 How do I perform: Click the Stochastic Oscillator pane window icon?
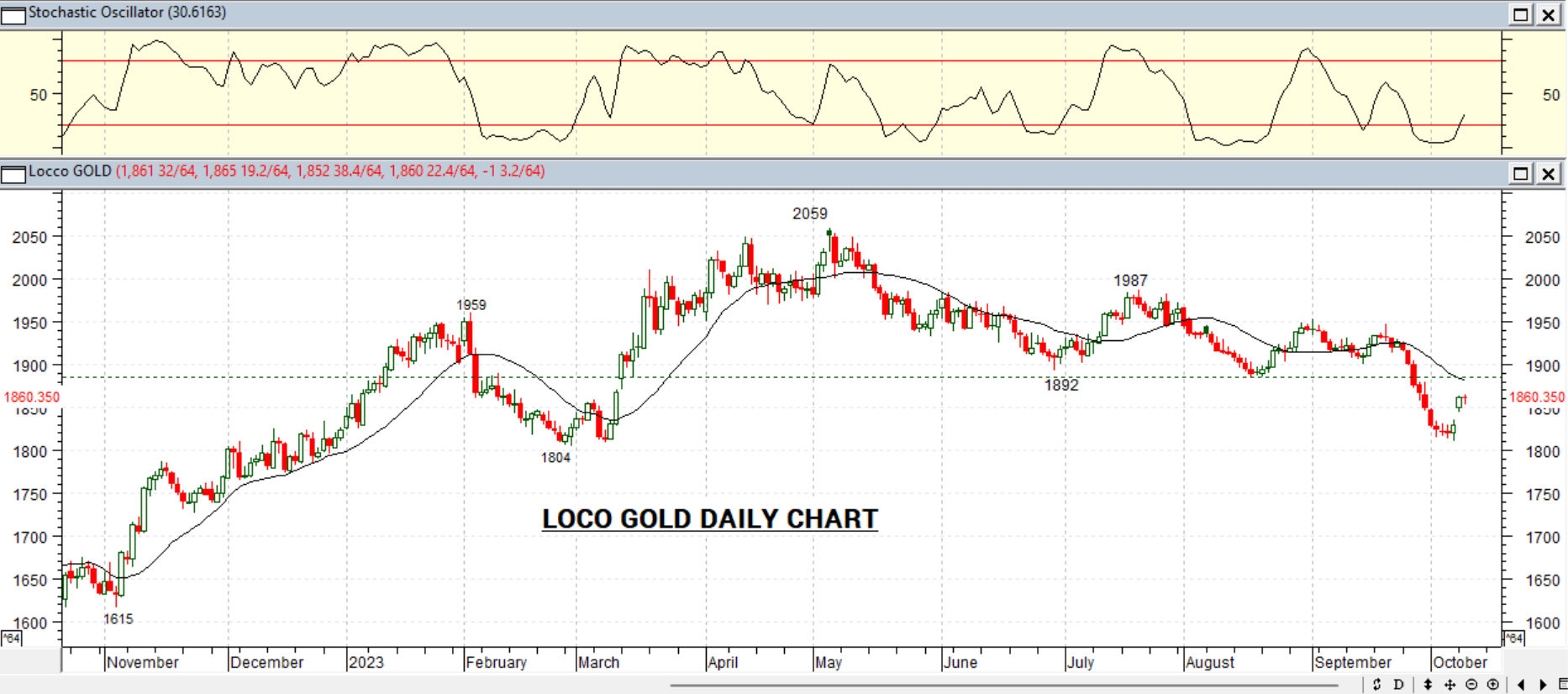click(x=13, y=15)
